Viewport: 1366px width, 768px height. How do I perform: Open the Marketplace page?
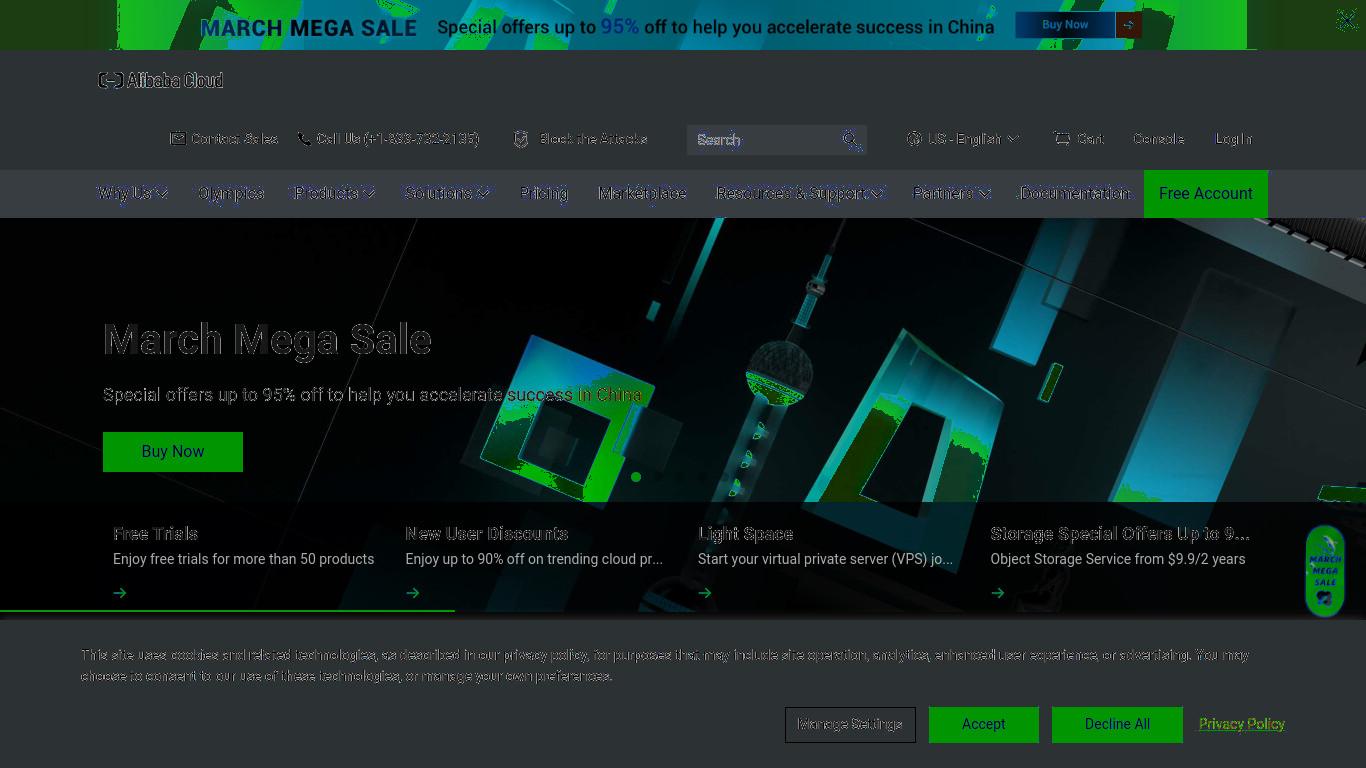pyautogui.click(x=642, y=193)
